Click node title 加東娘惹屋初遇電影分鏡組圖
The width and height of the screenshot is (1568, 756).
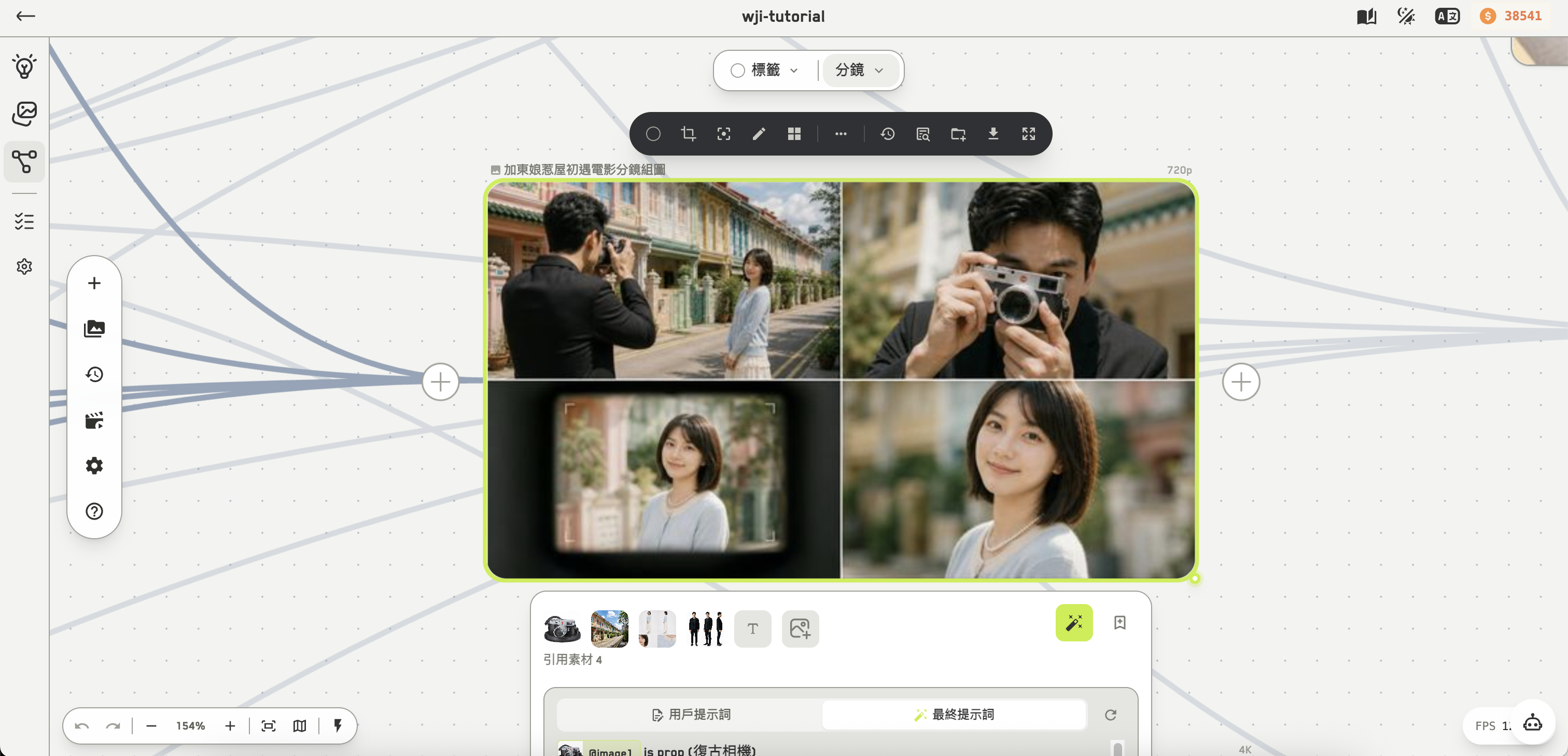click(584, 170)
